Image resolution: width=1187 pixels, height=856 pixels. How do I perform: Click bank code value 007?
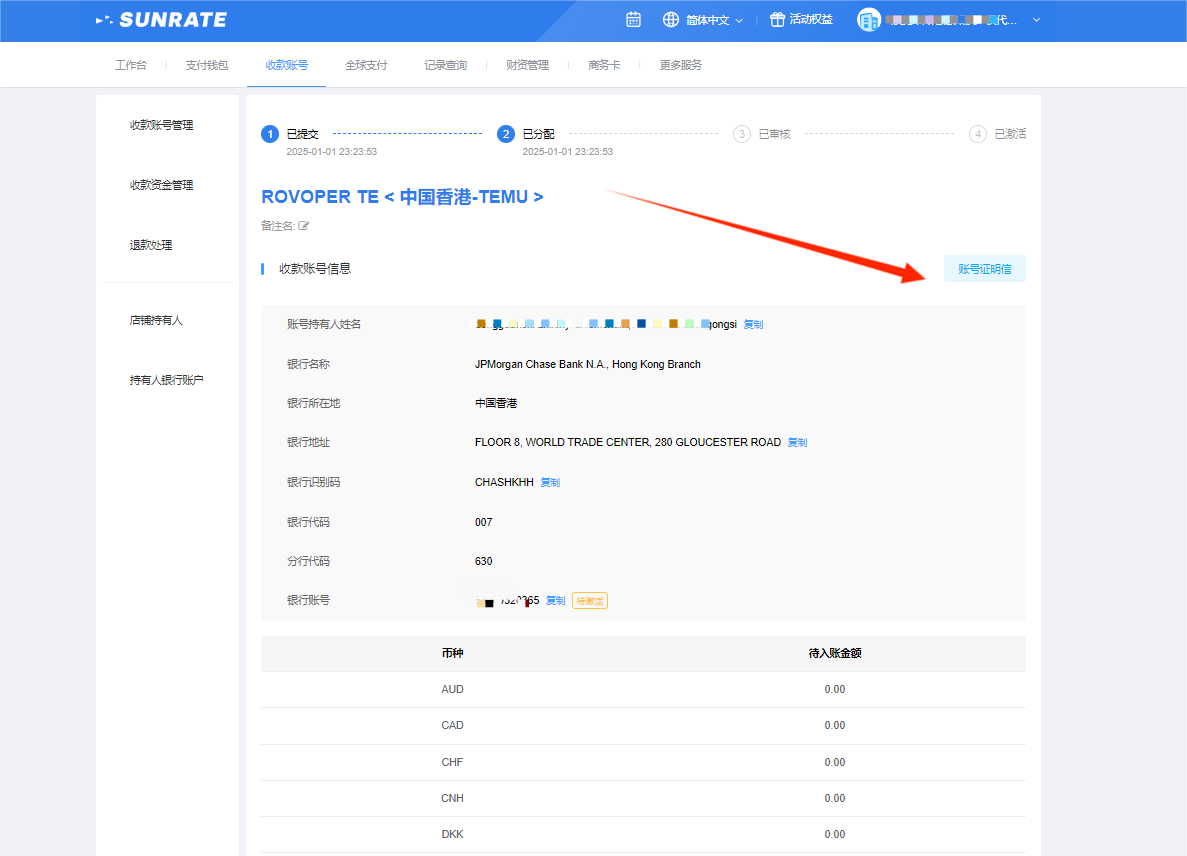(484, 522)
